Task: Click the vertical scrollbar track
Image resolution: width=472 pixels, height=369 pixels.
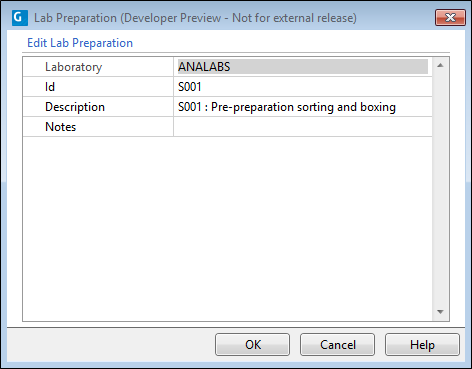Action: click(440, 189)
